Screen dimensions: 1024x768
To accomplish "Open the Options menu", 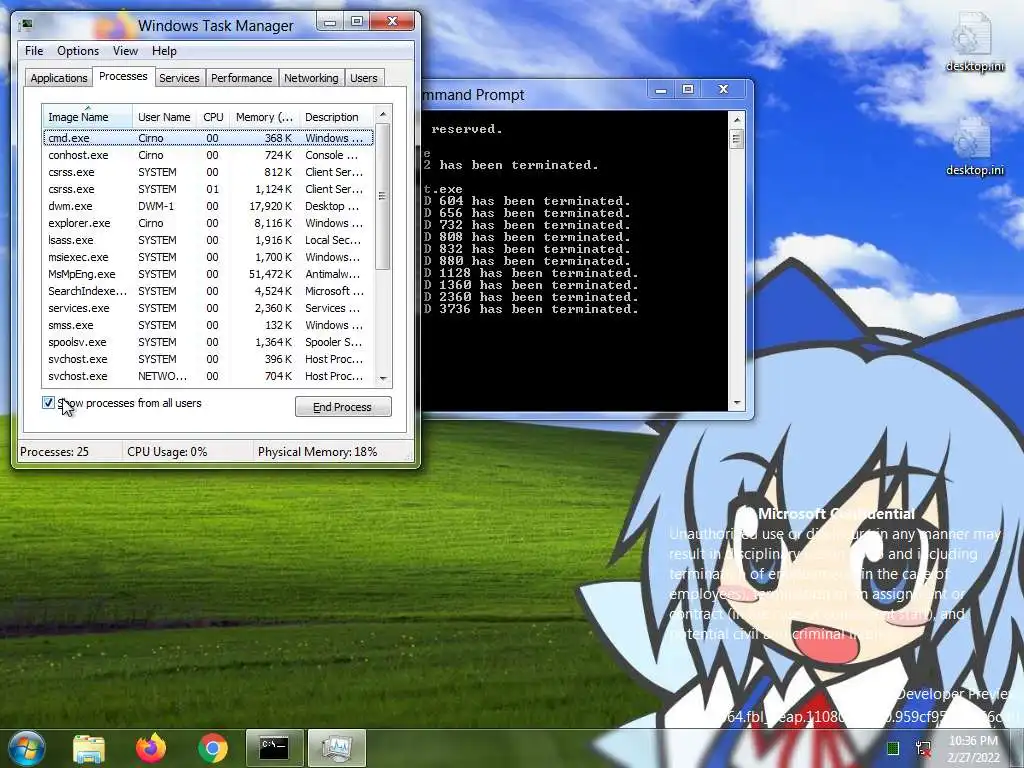I will (x=78, y=51).
